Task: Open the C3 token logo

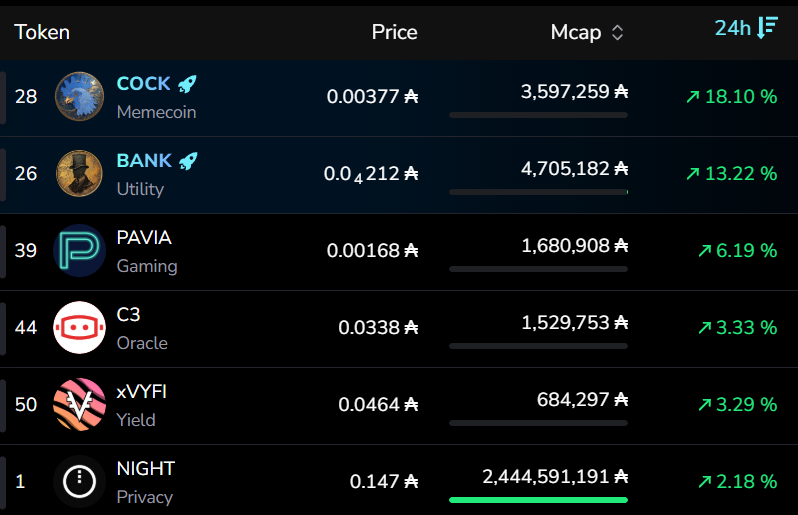Action: point(79,327)
